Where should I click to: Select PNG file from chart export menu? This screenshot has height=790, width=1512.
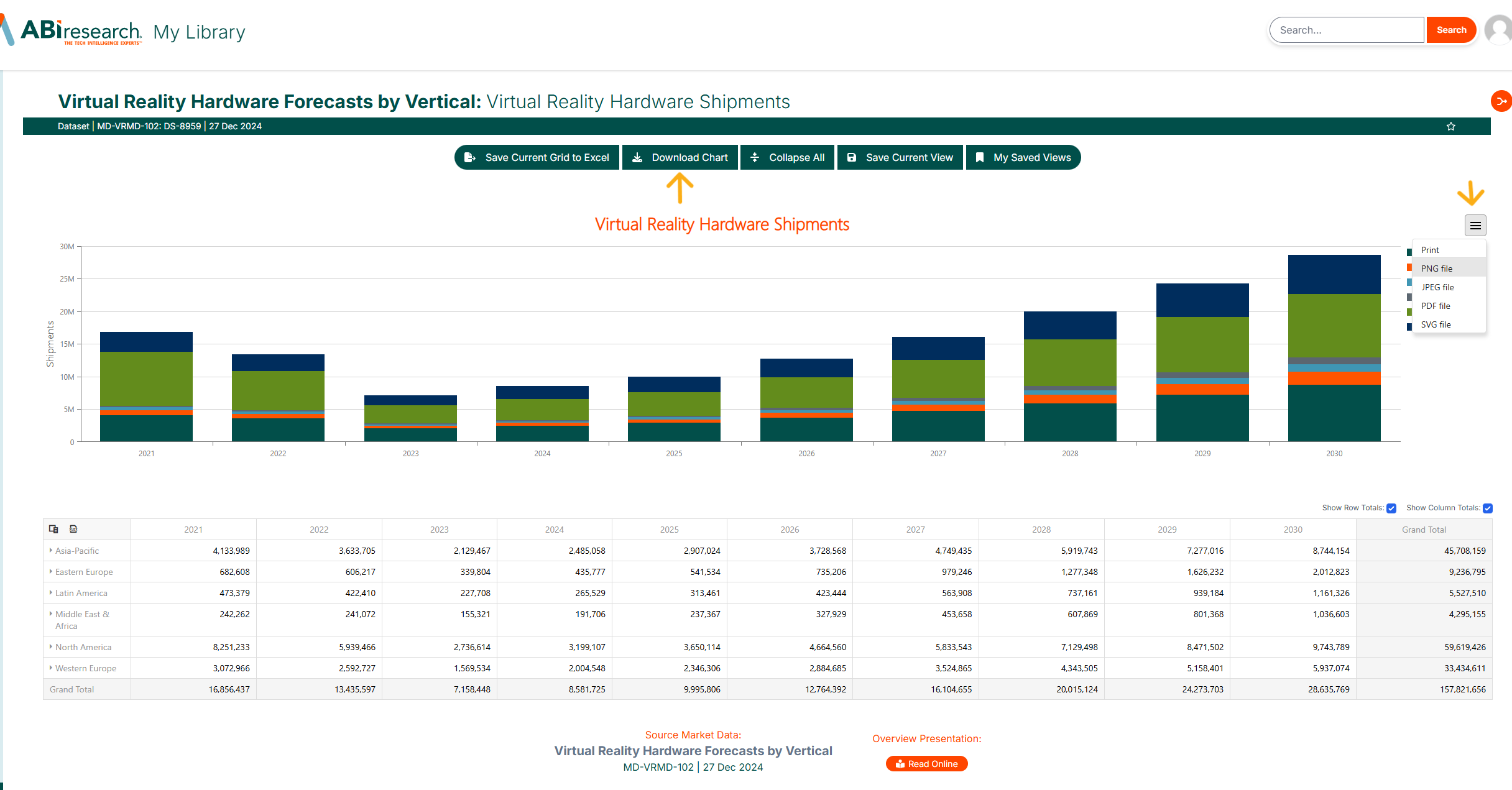point(1437,269)
